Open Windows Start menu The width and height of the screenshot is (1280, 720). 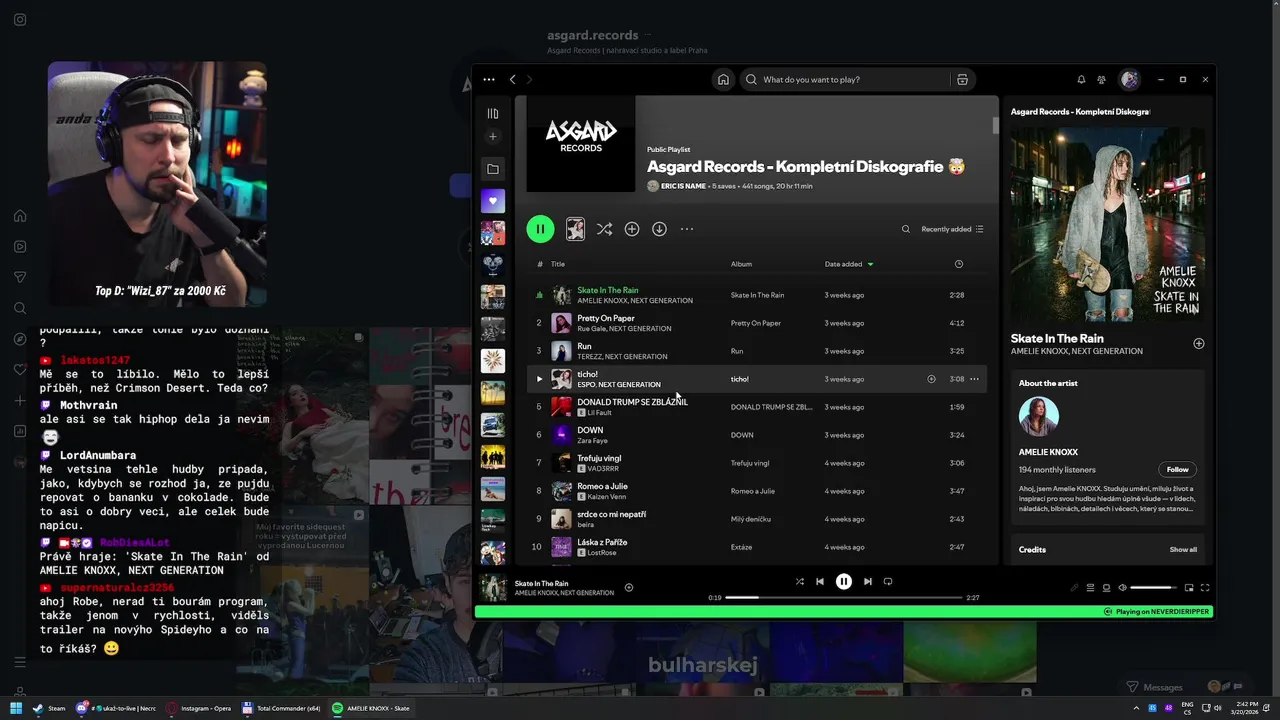click(x=16, y=708)
